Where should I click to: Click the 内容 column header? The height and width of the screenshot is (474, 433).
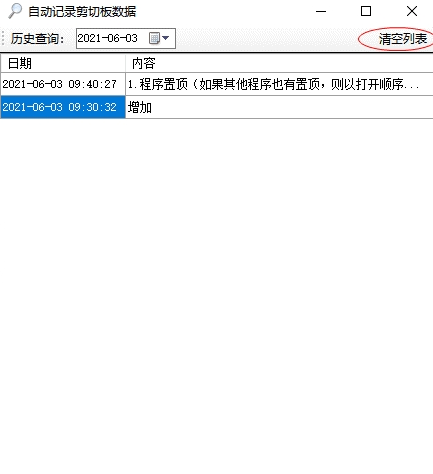tap(279, 63)
